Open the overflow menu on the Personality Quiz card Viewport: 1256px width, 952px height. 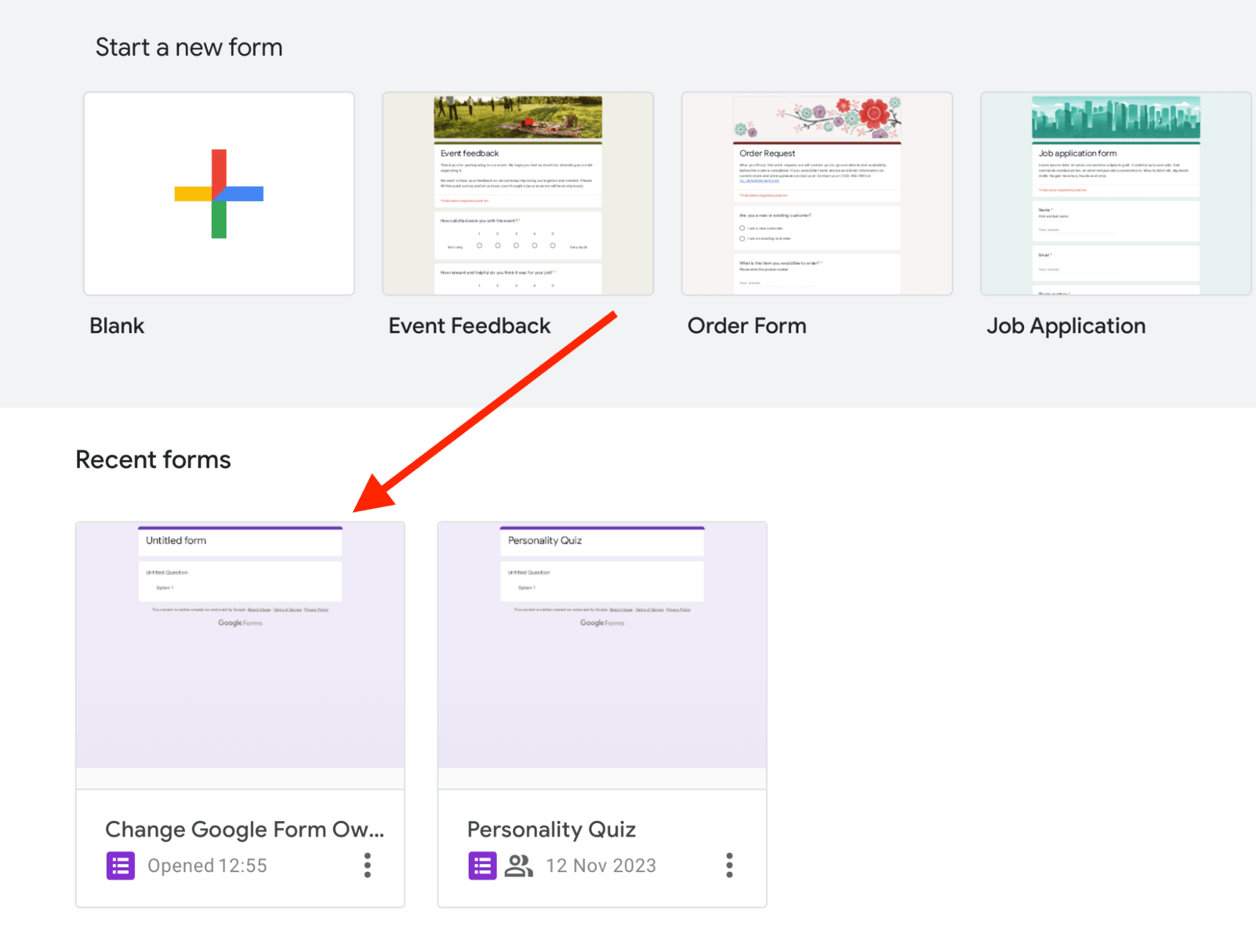point(729,865)
